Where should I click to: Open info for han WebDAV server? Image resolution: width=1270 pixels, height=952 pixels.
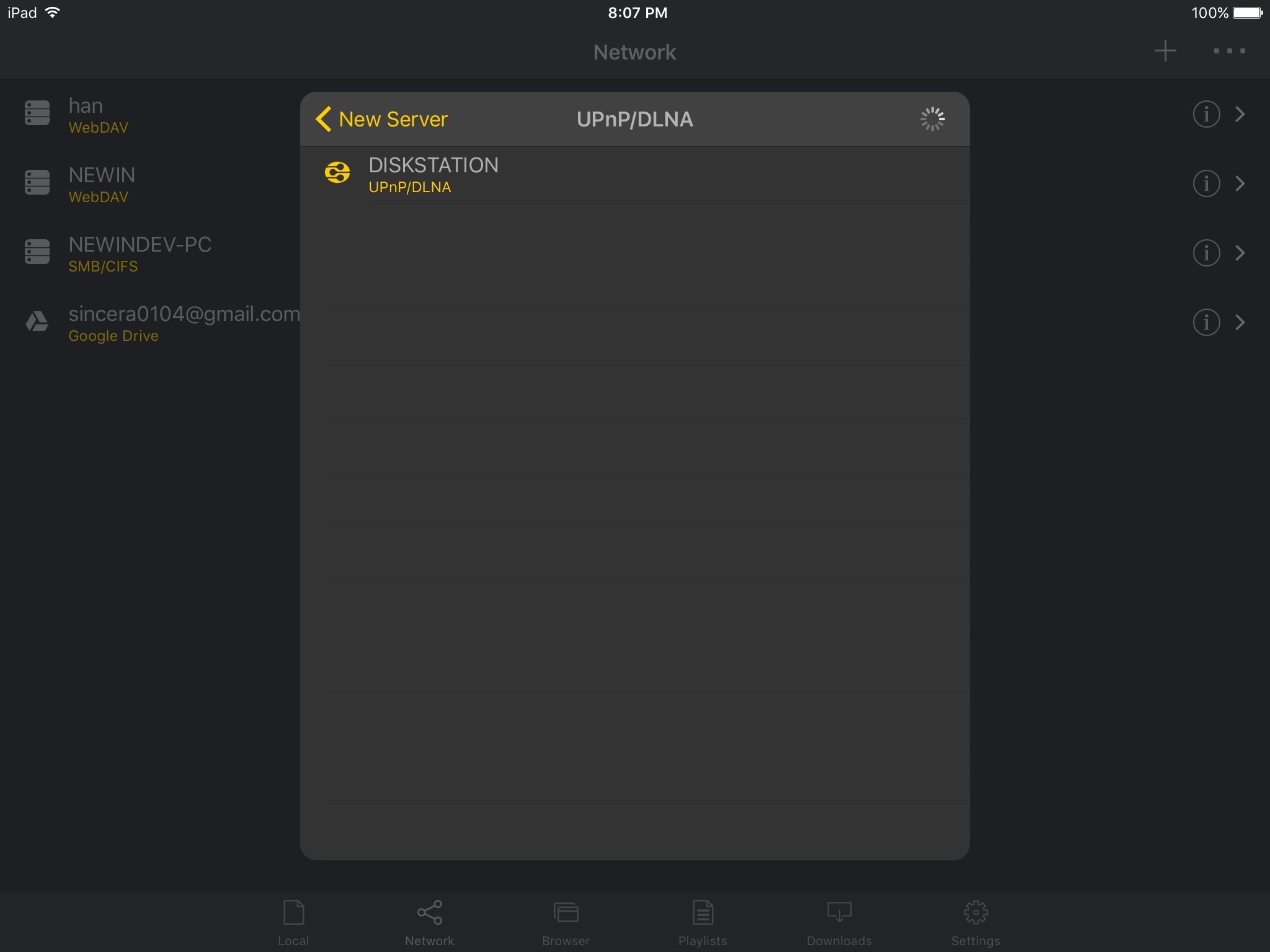tap(1206, 114)
